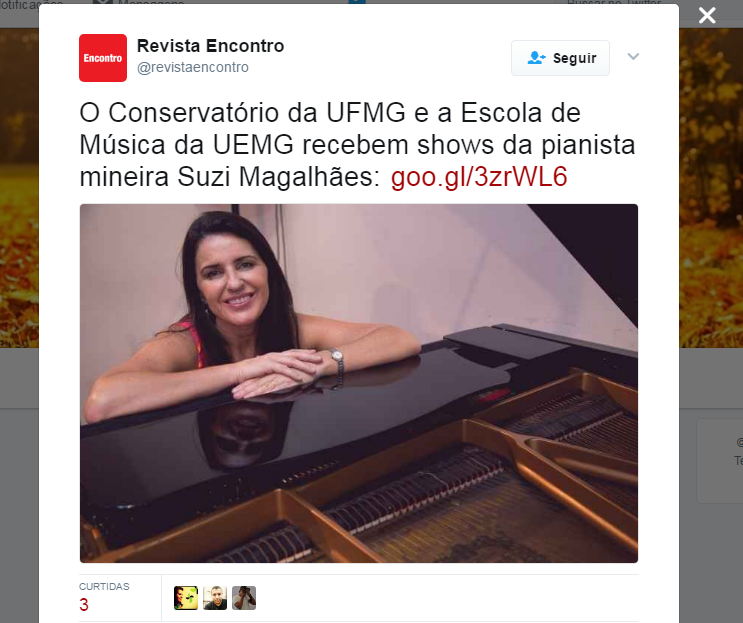Follow the account with the Seguir button
The width and height of the screenshot is (743, 623).
pyautogui.click(x=560, y=58)
